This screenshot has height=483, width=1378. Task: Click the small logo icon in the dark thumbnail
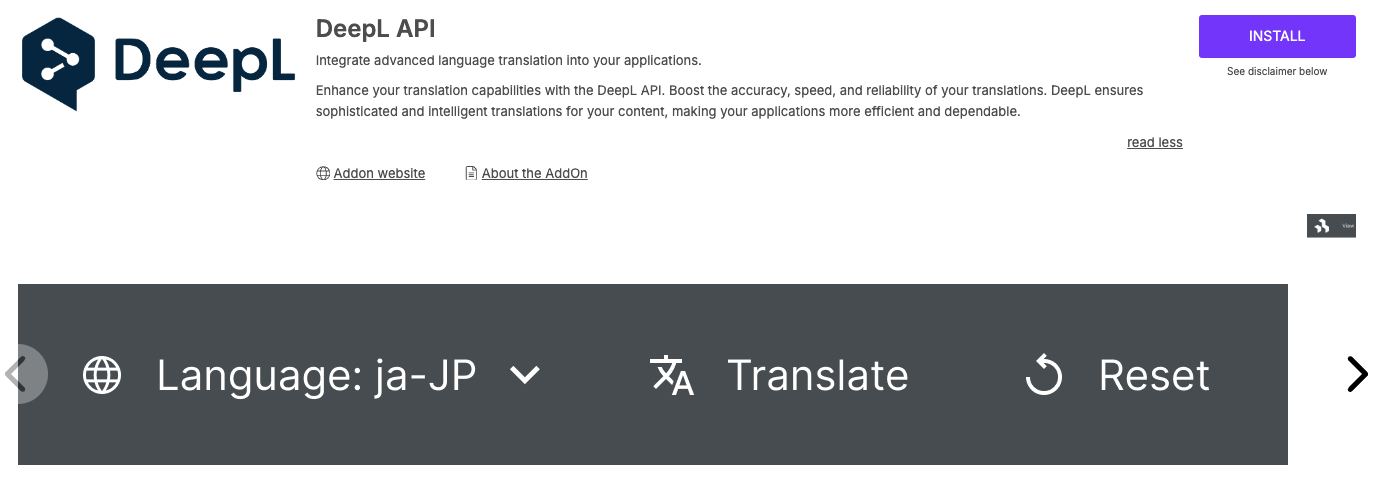(x=1322, y=226)
